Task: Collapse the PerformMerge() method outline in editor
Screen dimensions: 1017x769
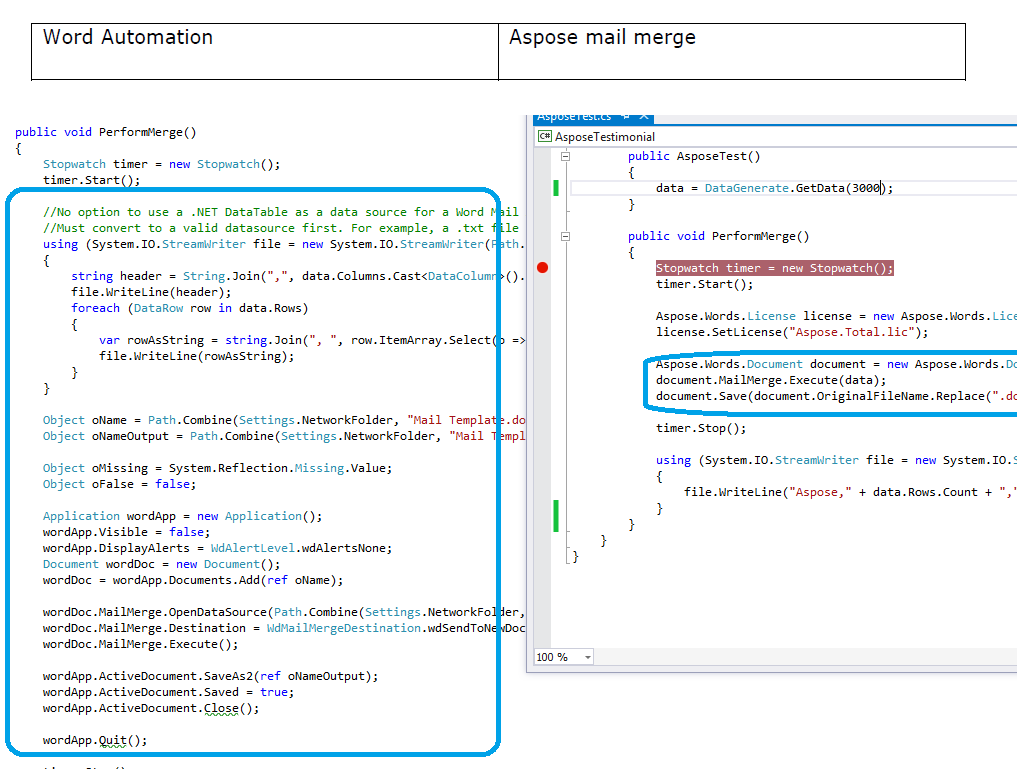Action: coord(566,237)
